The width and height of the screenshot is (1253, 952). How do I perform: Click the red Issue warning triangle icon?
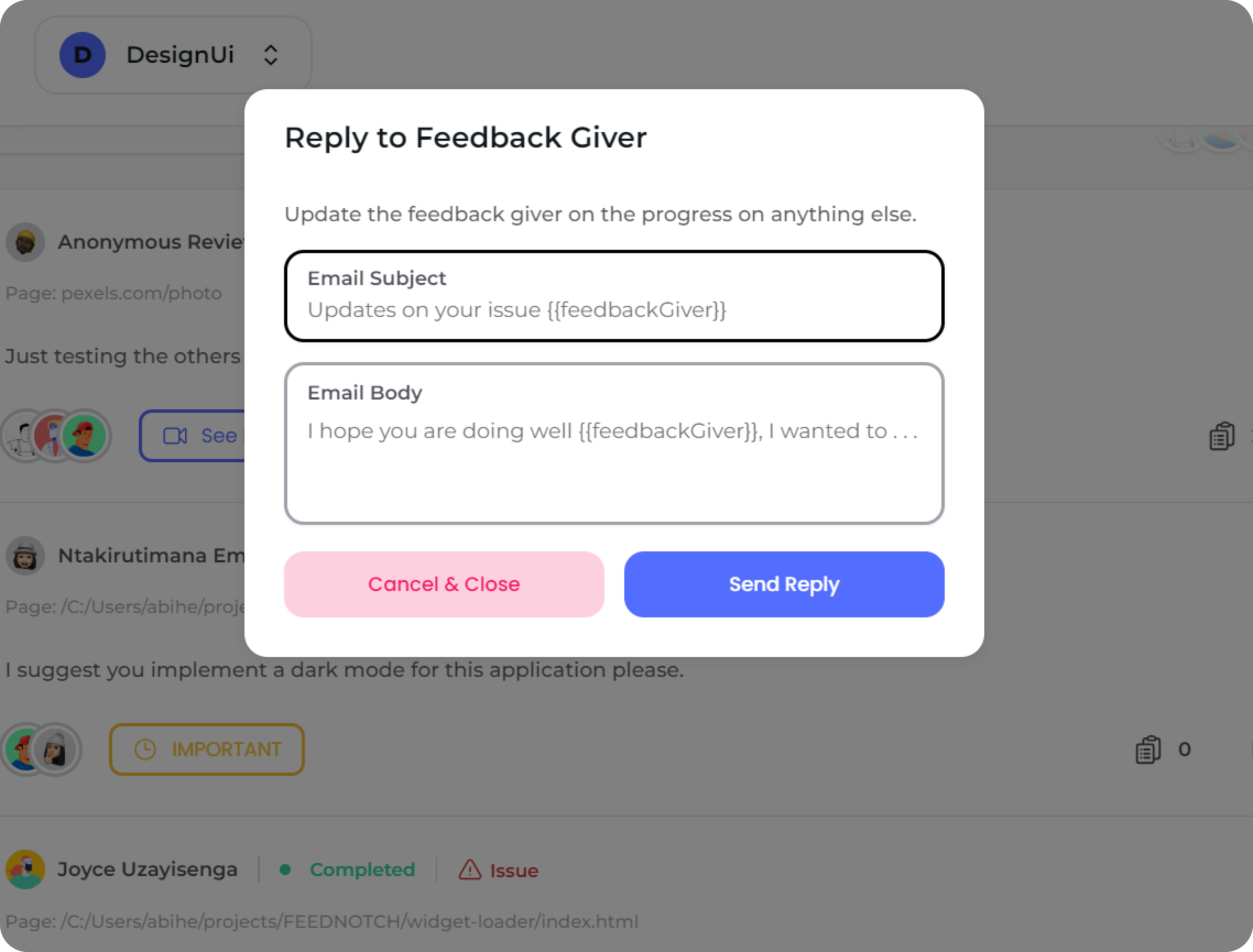pyautogui.click(x=469, y=870)
